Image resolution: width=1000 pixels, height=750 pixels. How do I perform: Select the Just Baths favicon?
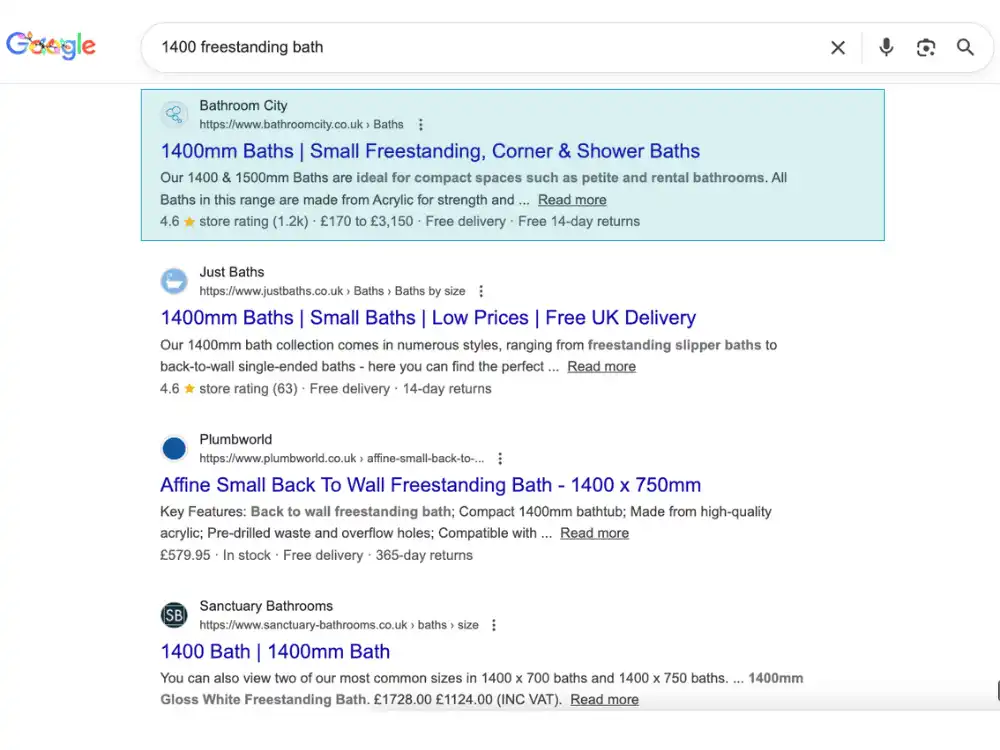(x=174, y=281)
